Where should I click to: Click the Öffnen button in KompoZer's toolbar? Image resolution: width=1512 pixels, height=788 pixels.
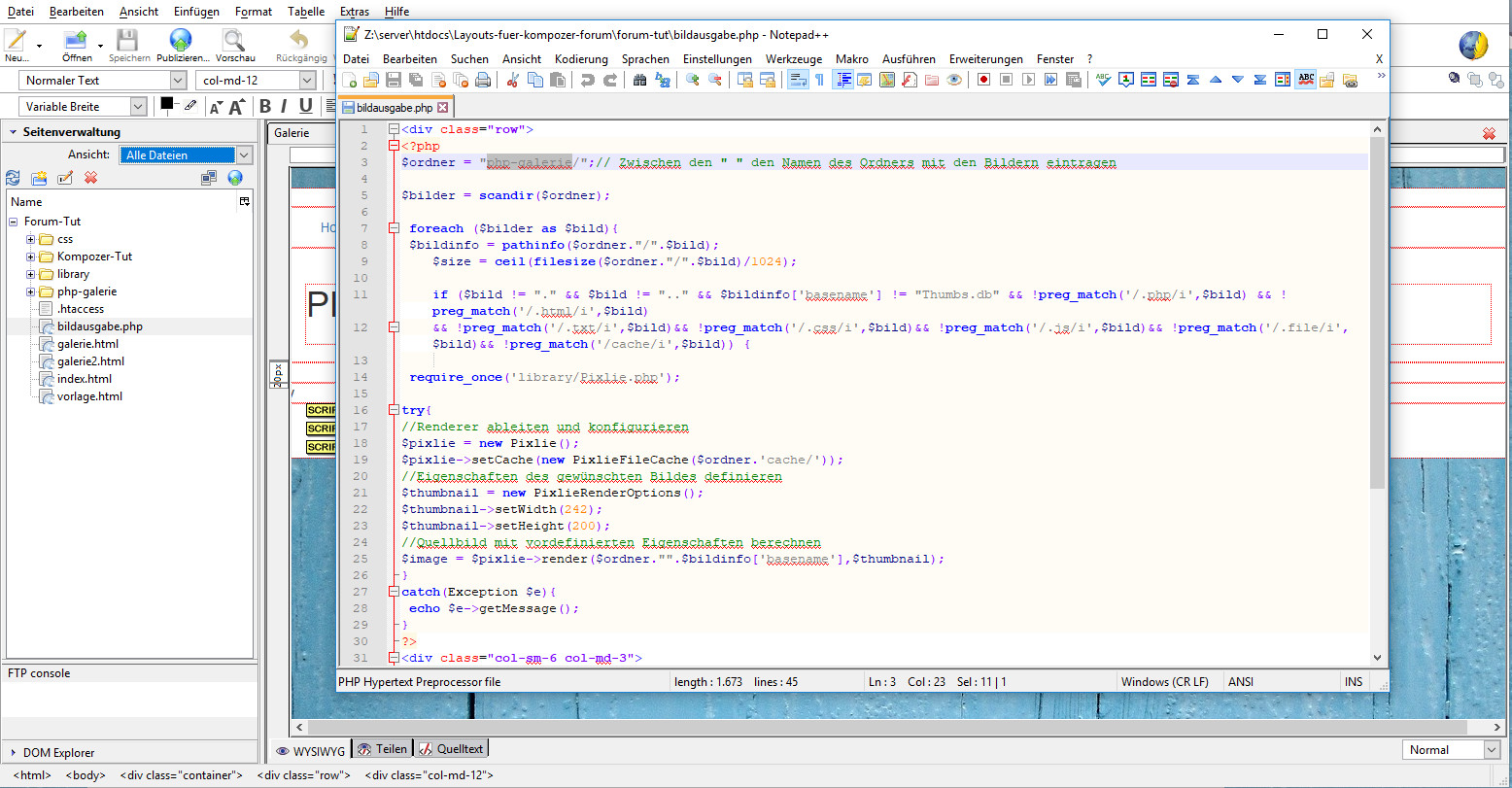click(77, 41)
